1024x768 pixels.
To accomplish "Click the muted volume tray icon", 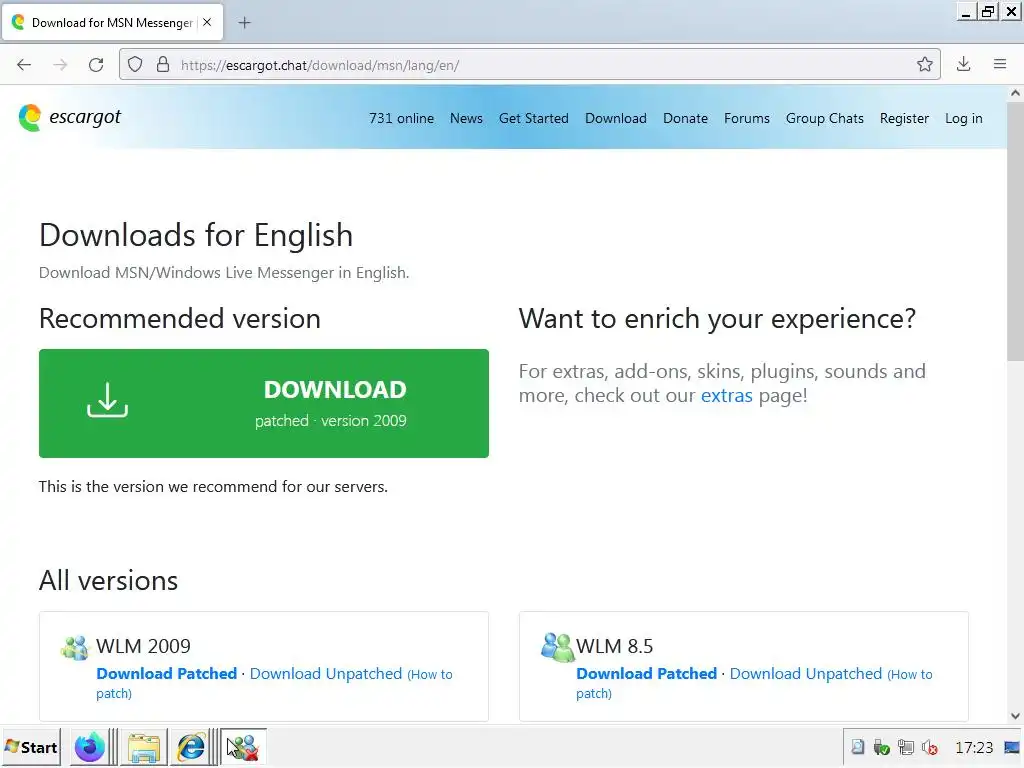I will 930,747.
